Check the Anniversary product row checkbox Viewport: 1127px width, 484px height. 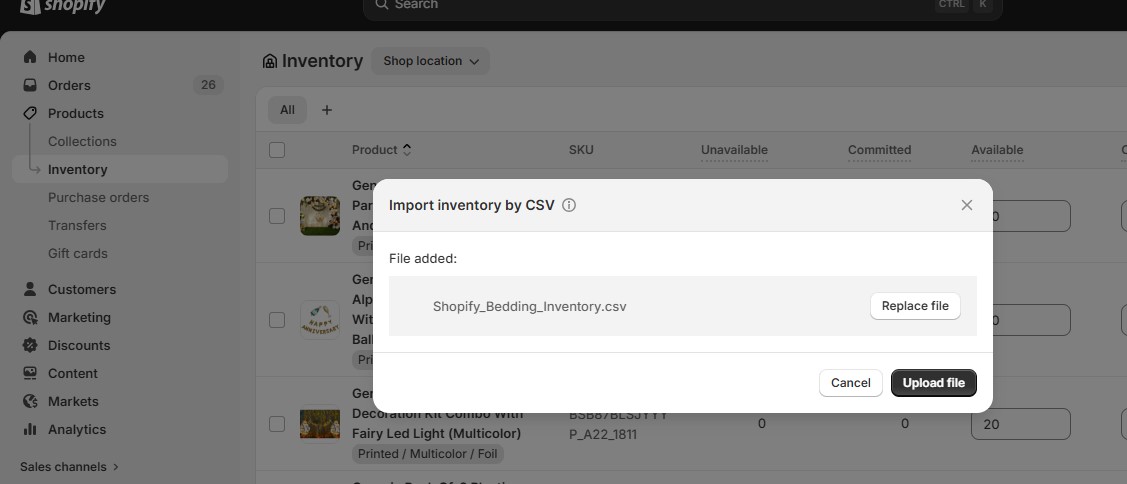(x=277, y=320)
